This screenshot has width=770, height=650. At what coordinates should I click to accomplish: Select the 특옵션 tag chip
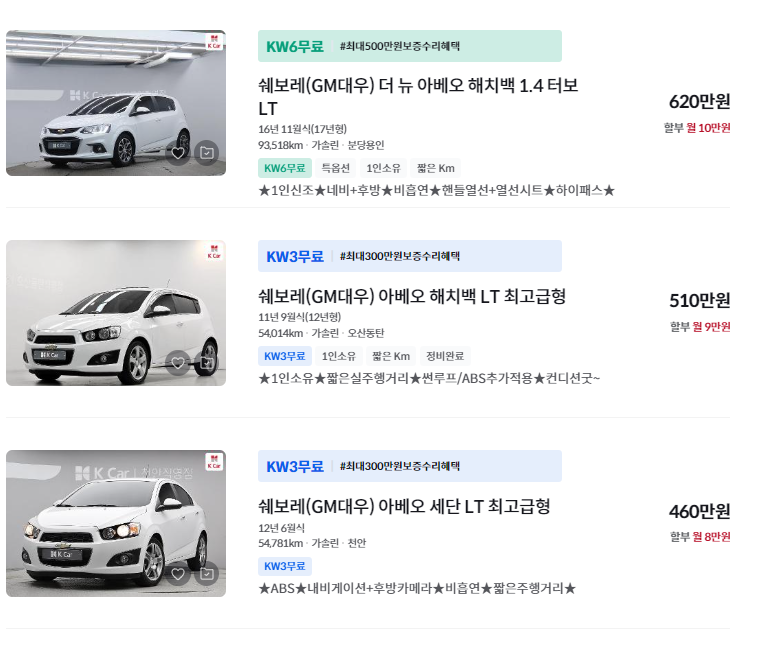pos(335,168)
